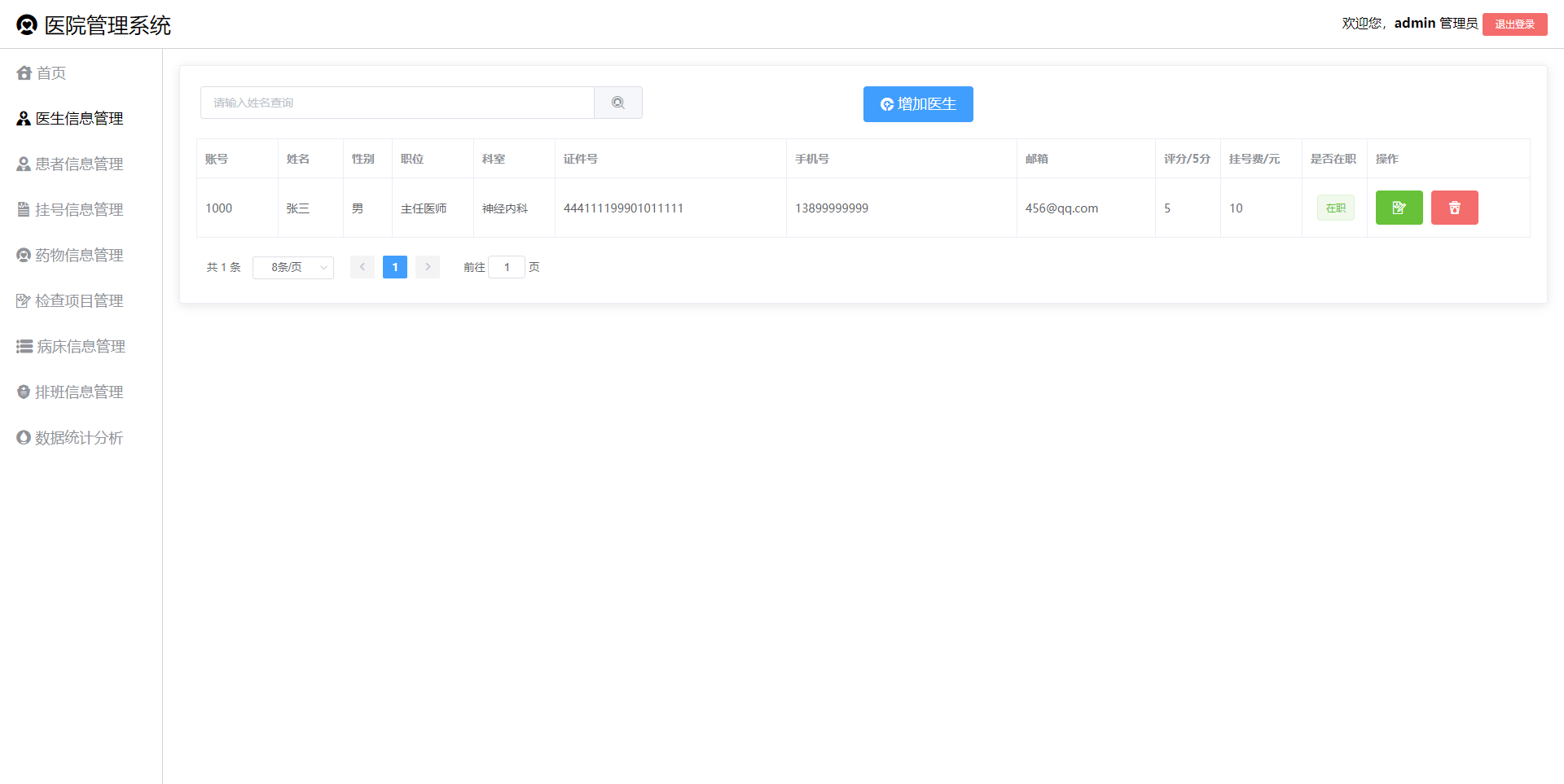Click the patient icon beside 患者信息管理
This screenshot has height=784, width=1564.
click(x=24, y=164)
